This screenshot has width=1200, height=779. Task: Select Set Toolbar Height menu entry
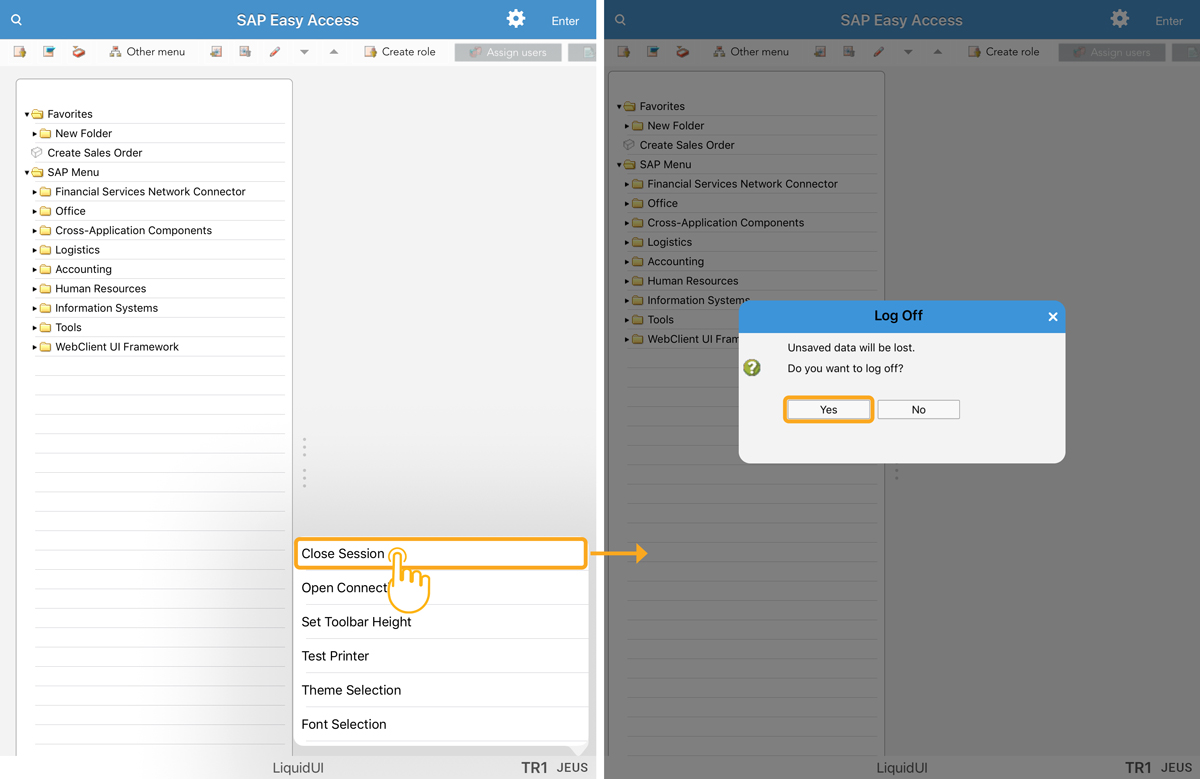point(356,622)
